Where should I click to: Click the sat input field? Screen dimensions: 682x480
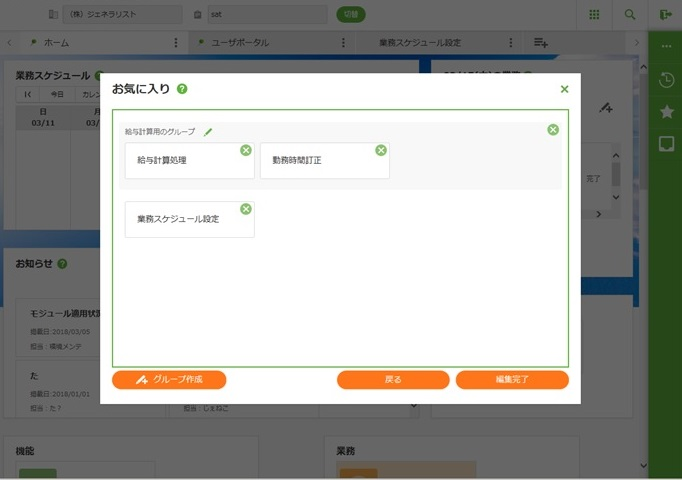(267, 14)
